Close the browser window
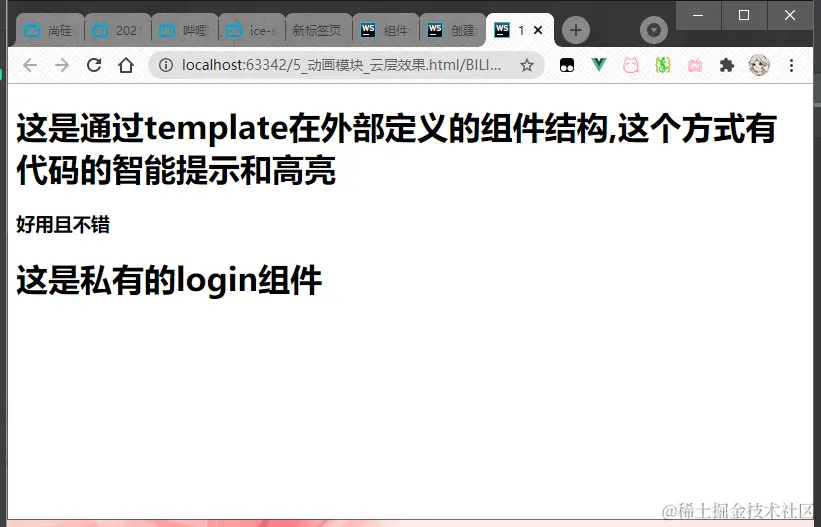Viewport: 821px width, 527px height. pyautogui.click(x=790, y=15)
